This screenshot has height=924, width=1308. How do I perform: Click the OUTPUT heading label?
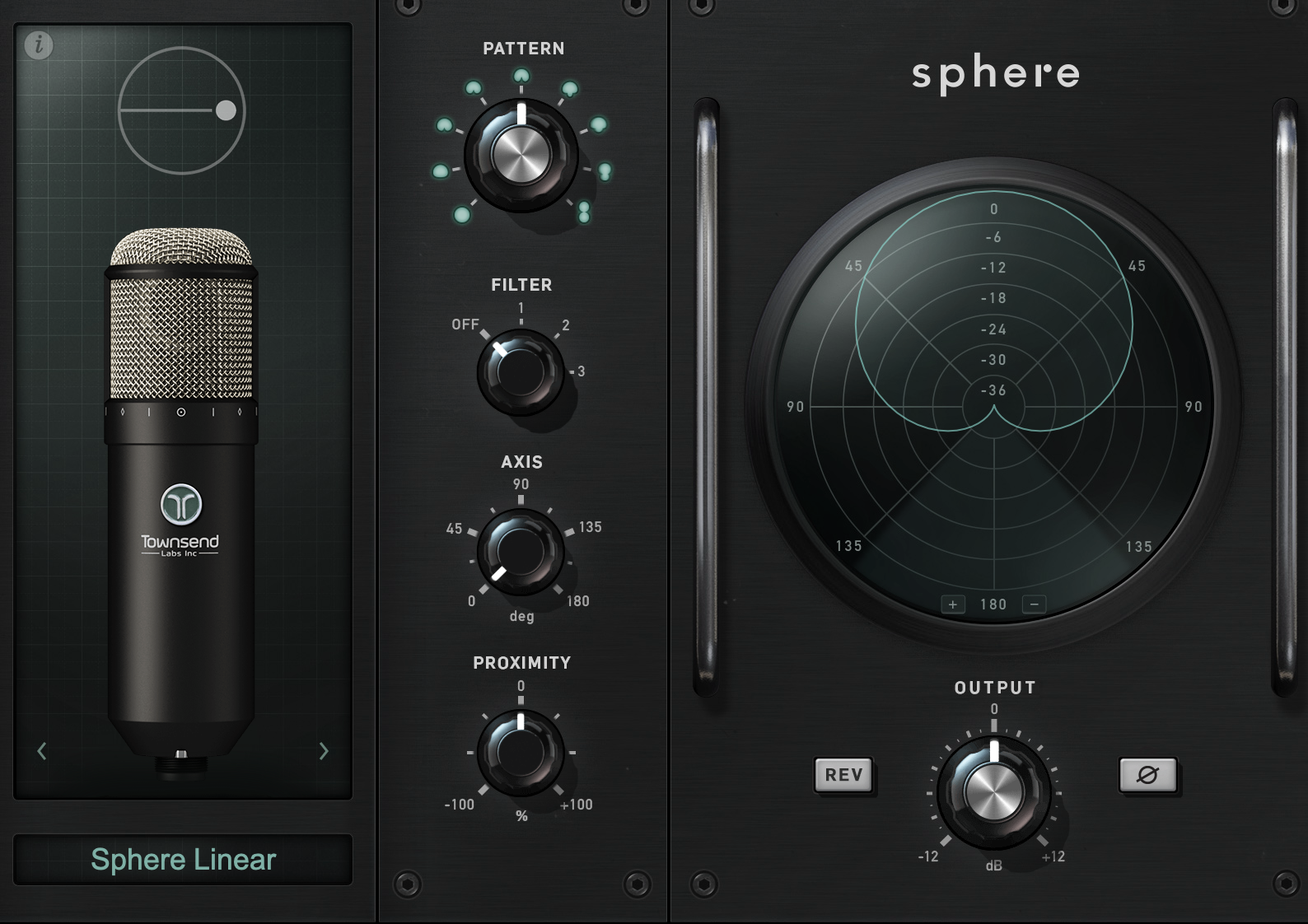994,688
